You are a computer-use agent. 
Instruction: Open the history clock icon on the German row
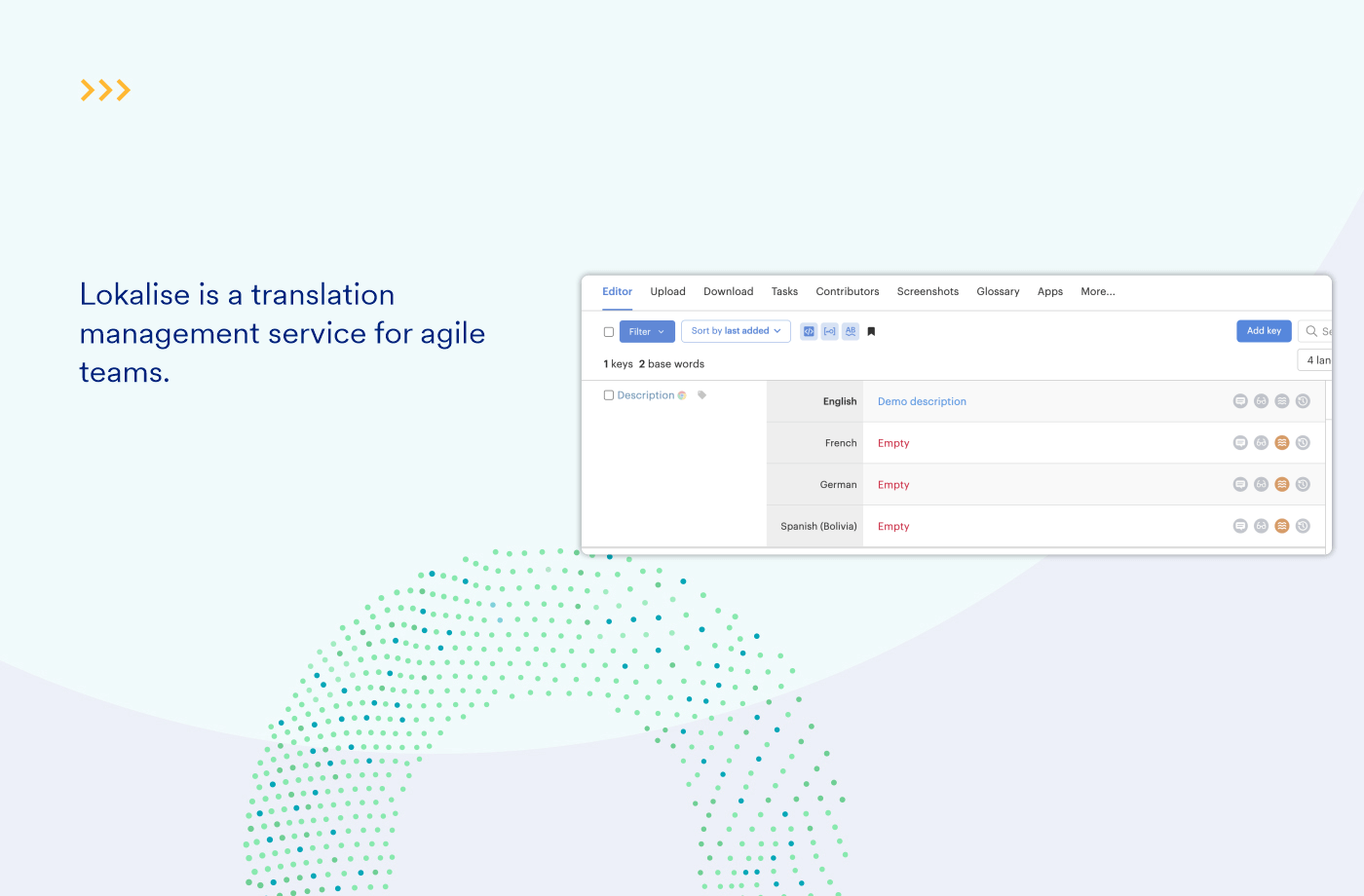1303,484
